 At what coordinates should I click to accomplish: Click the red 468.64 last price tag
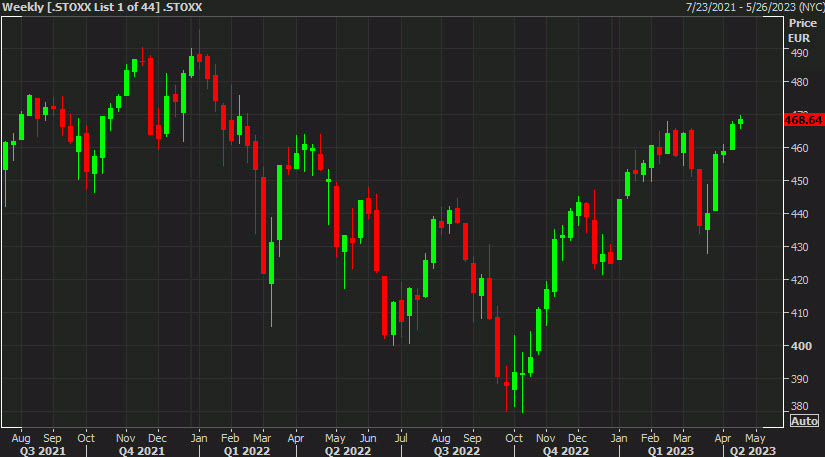point(803,120)
